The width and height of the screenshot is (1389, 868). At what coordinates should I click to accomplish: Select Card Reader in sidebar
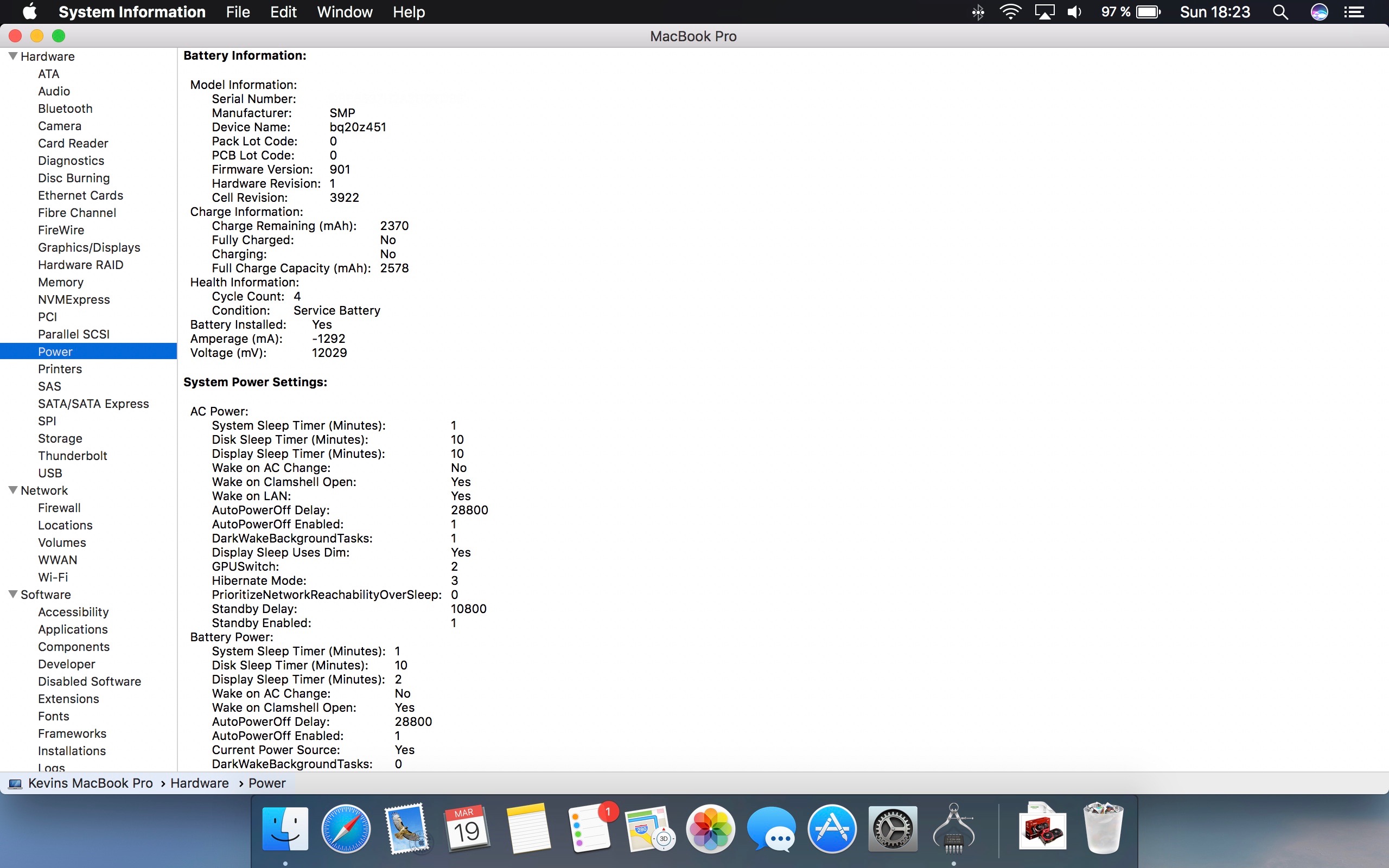pos(73,143)
